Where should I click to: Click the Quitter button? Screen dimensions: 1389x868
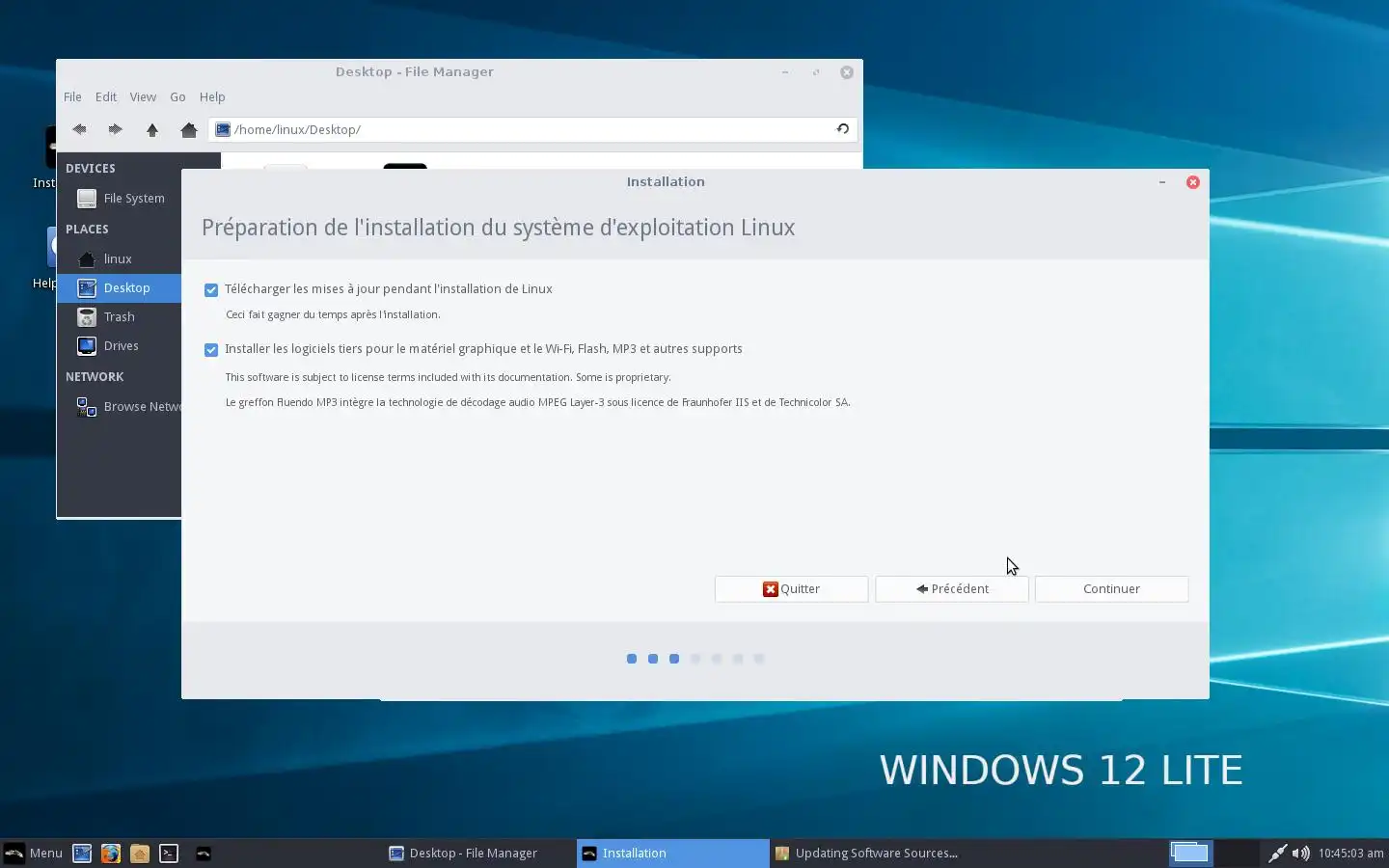[x=791, y=589]
